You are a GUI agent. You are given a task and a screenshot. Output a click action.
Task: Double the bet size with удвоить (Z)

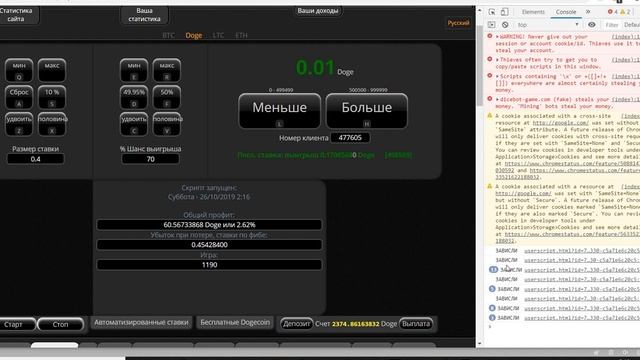click(19, 124)
